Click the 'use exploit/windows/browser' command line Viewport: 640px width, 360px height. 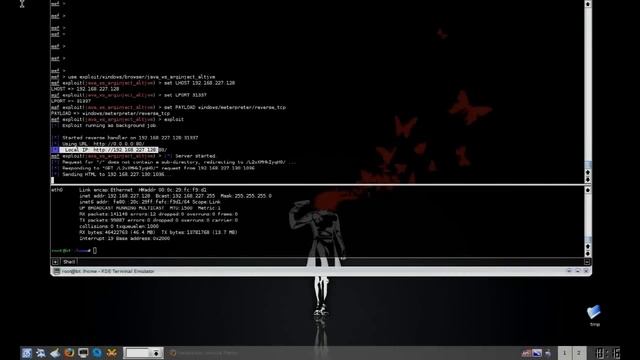[x=133, y=77]
